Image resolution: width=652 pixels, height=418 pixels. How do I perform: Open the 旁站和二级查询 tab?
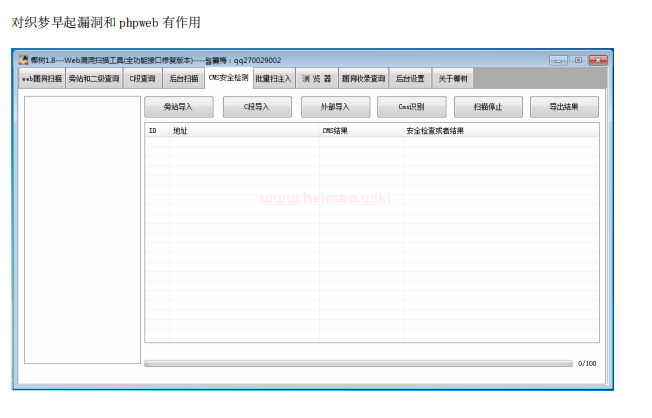[x=94, y=78]
